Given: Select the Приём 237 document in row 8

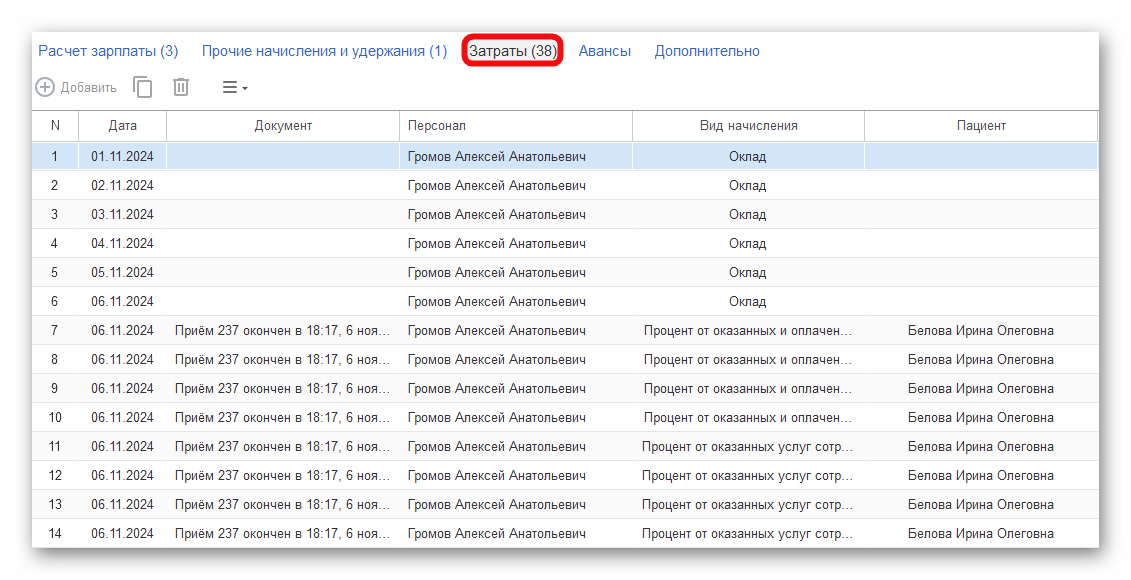Looking at the screenshot, I should coord(282,359).
